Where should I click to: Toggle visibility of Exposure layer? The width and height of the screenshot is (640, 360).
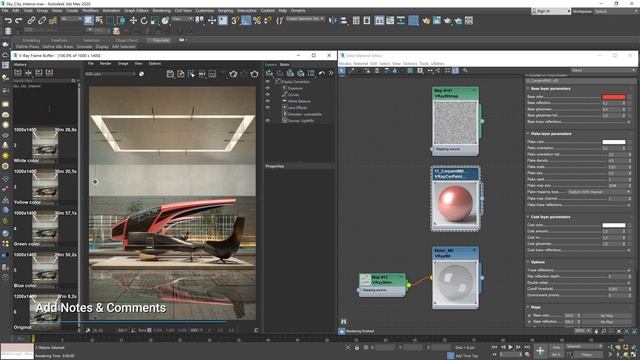pos(268,88)
